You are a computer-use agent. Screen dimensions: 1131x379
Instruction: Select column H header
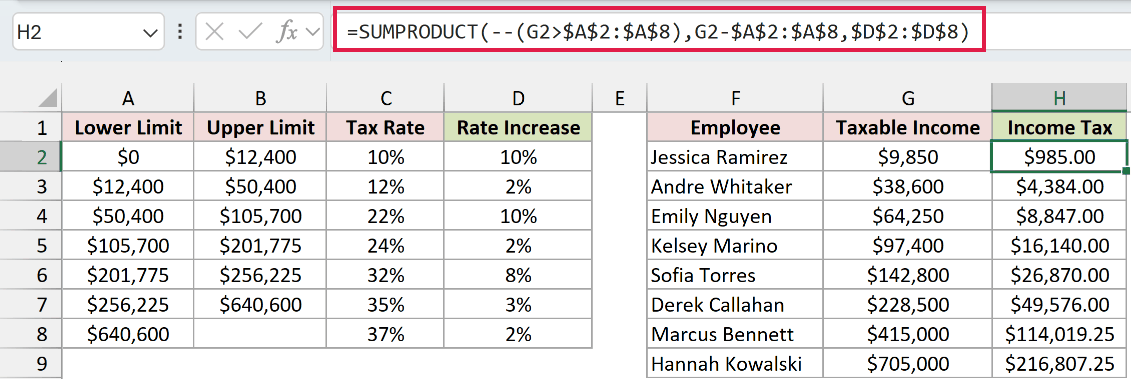click(1059, 98)
